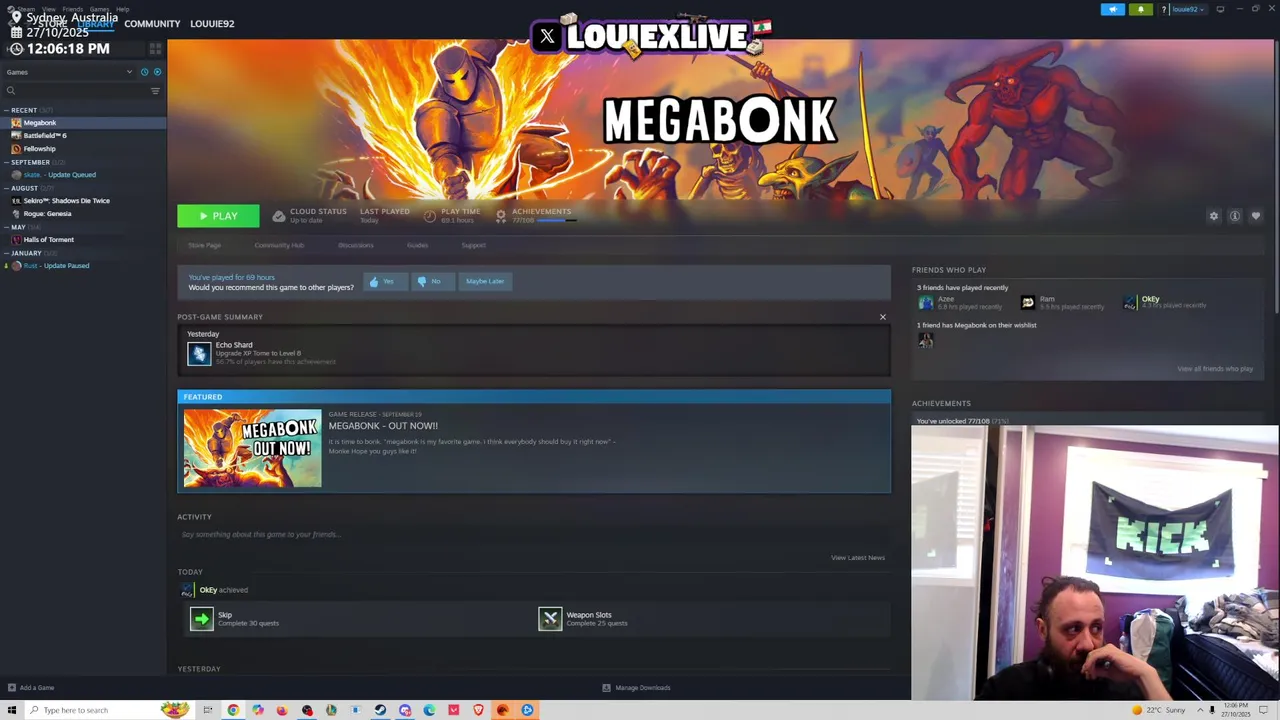The height and width of the screenshot is (720, 1280).
Task: Add Megabonk to favorites with heart icon
Action: pyautogui.click(x=1256, y=216)
